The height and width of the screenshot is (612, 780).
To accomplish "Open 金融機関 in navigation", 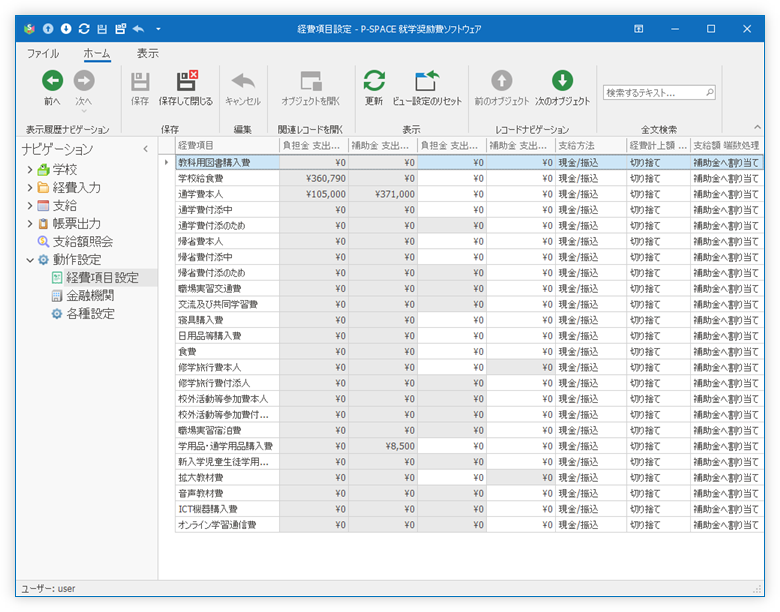I will [x=90, y=296].
